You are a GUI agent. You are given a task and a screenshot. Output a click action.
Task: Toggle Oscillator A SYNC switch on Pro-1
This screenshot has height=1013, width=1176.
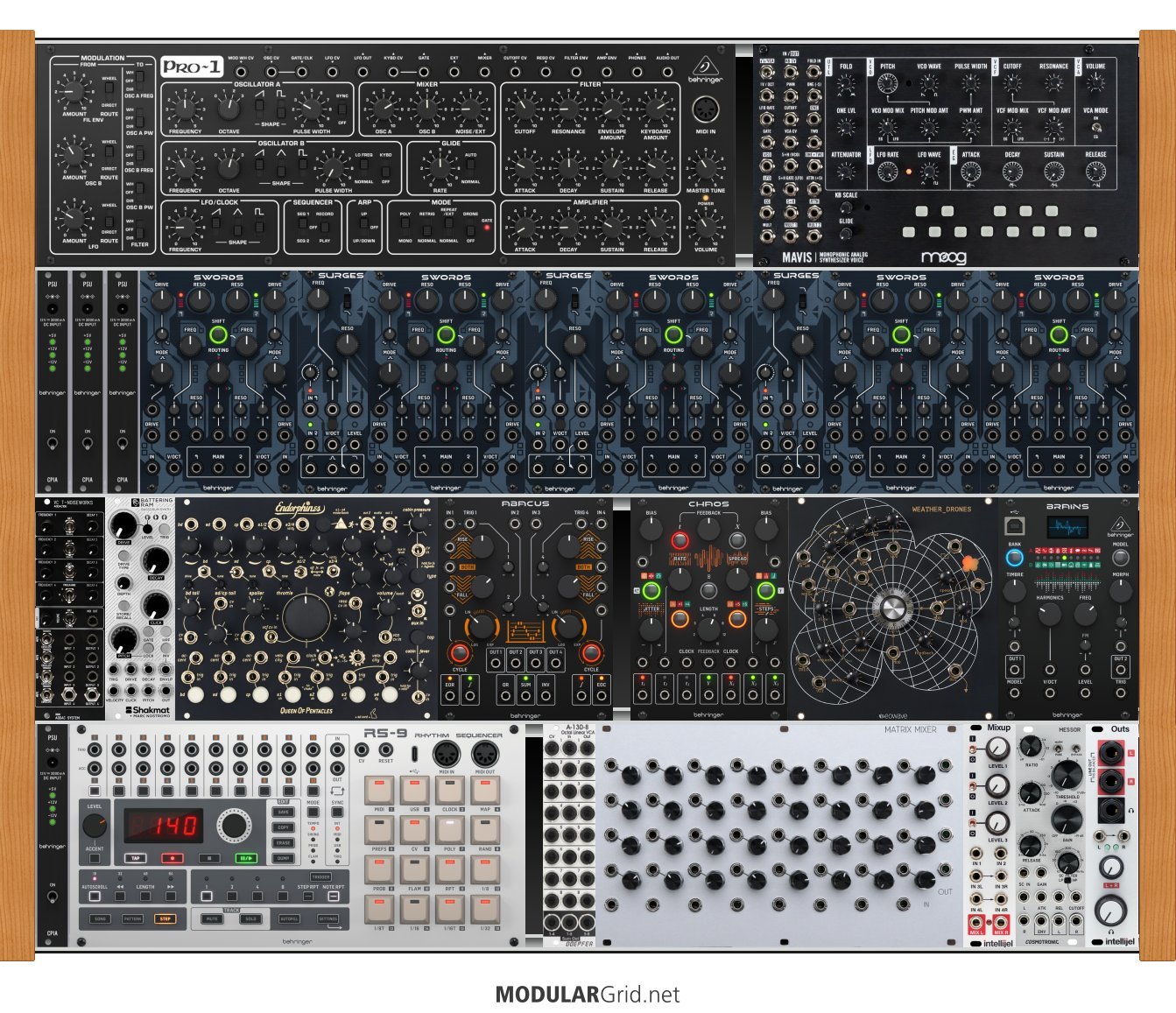pyautogui.click(x=342, y=109)
